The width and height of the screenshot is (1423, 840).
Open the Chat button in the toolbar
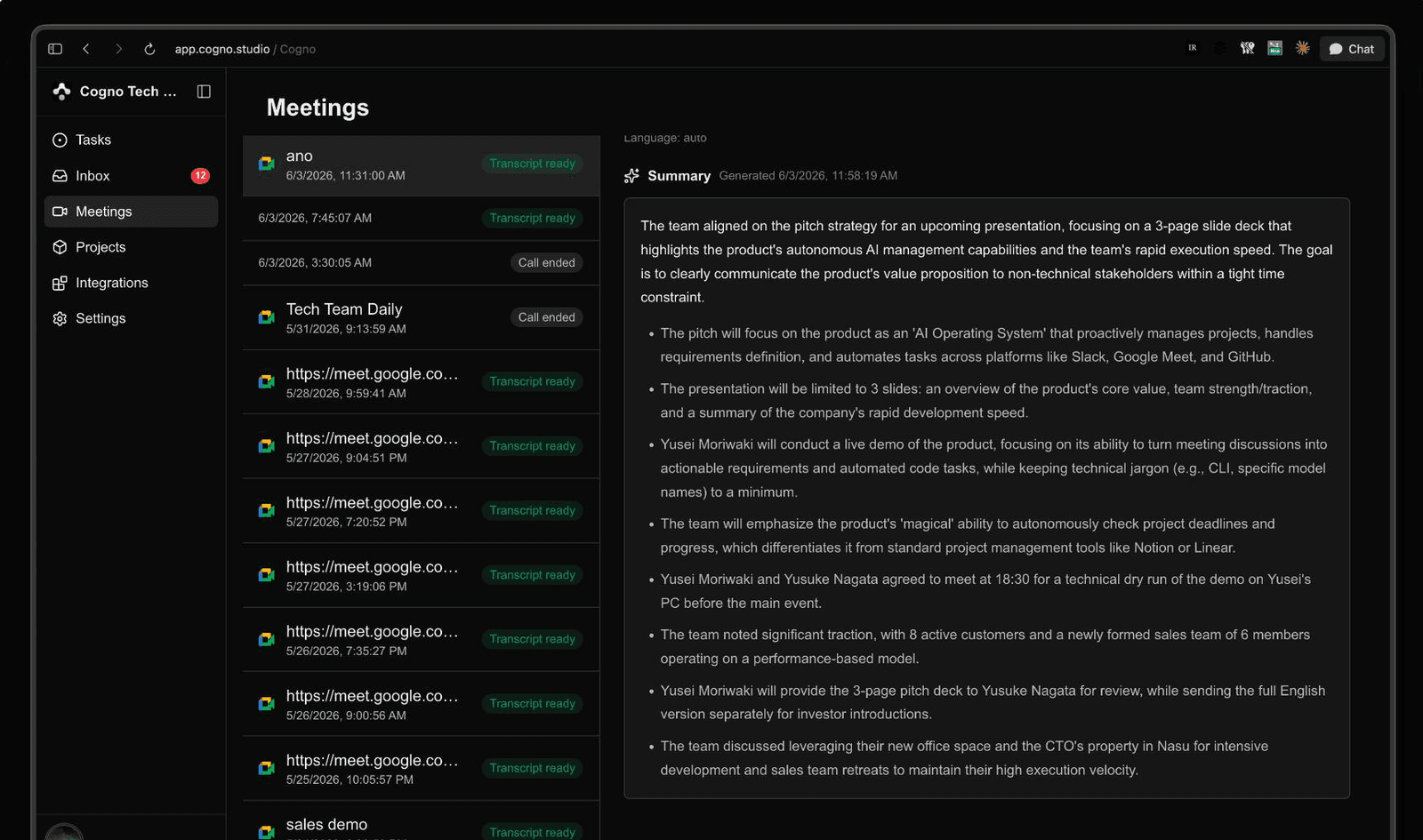[x=1352, y=49]
